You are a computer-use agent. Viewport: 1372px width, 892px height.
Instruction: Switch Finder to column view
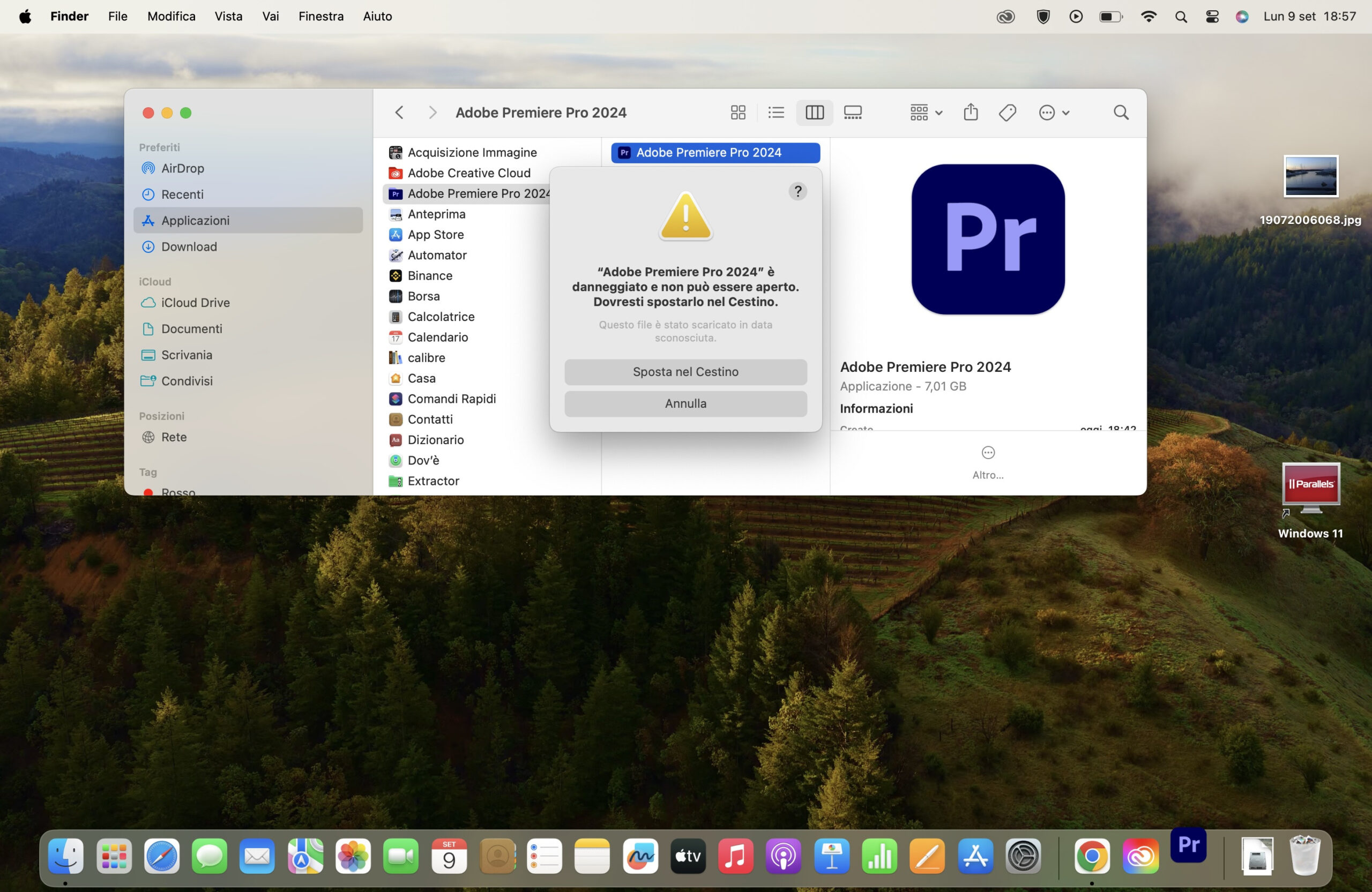[x=814, y=113]
